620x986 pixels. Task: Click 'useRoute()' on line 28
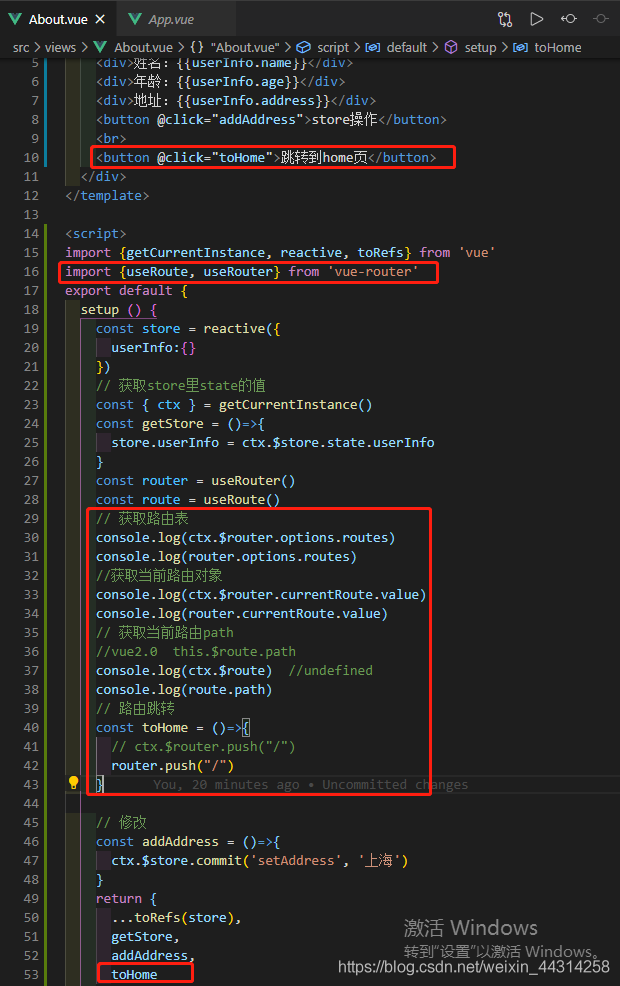pos(241,500)
